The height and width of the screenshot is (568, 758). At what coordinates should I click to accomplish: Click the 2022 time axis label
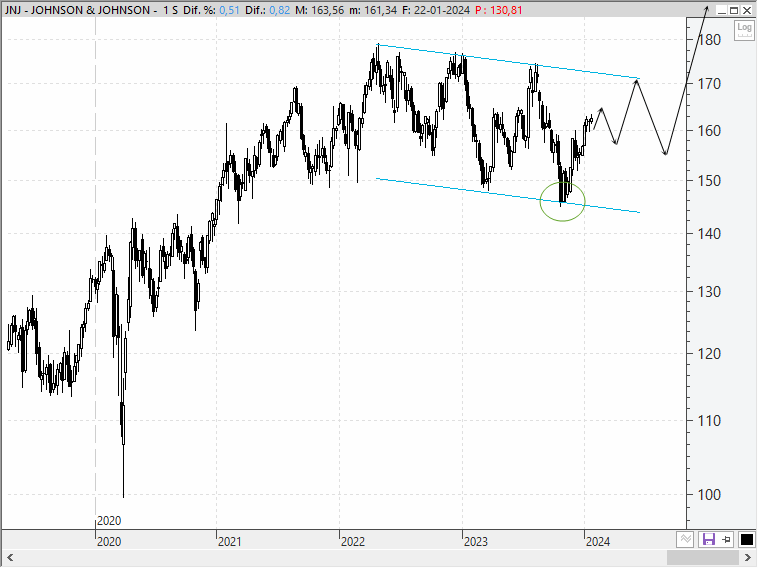[x=353, y=541]
